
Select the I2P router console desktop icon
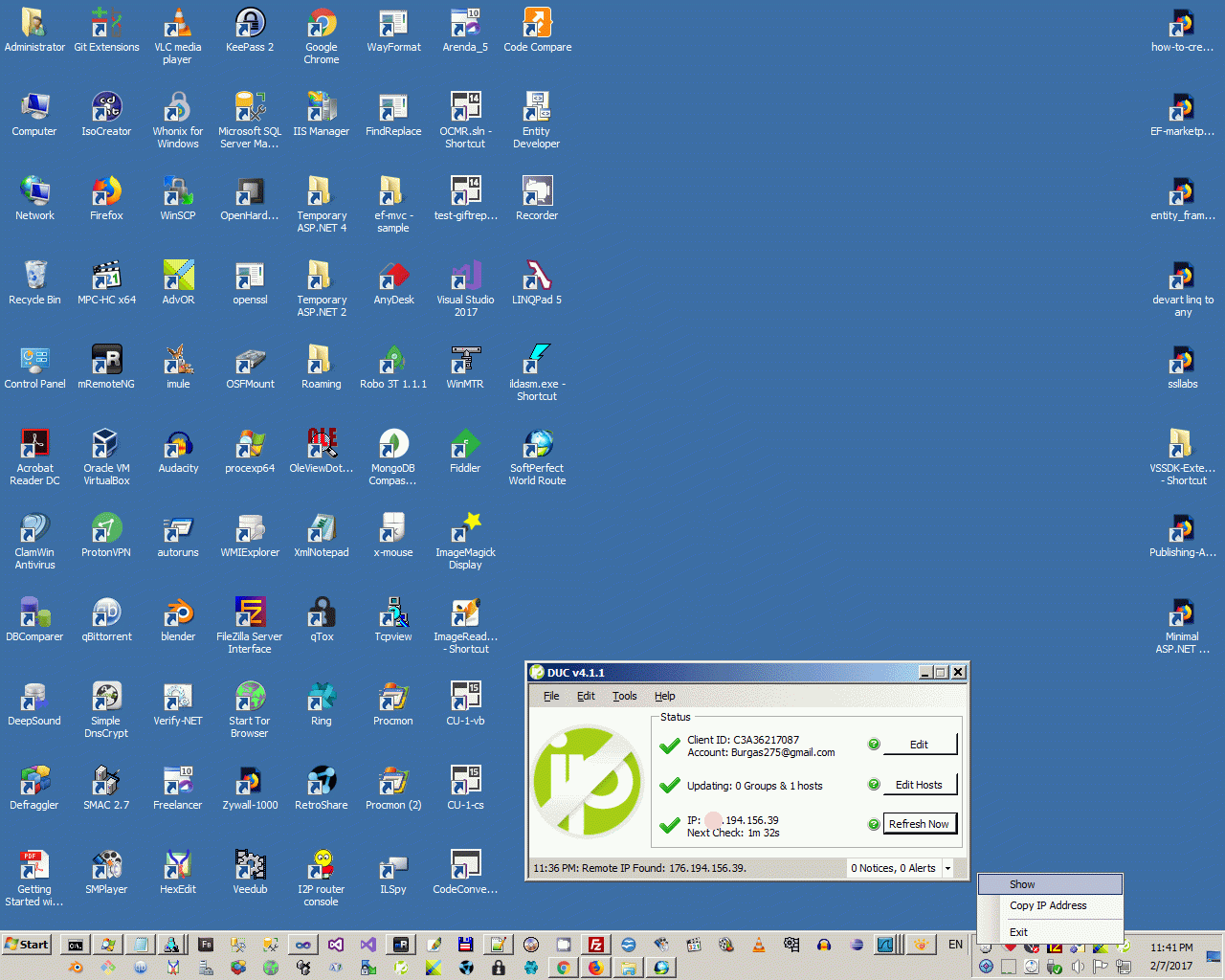[x=322, y=879]
